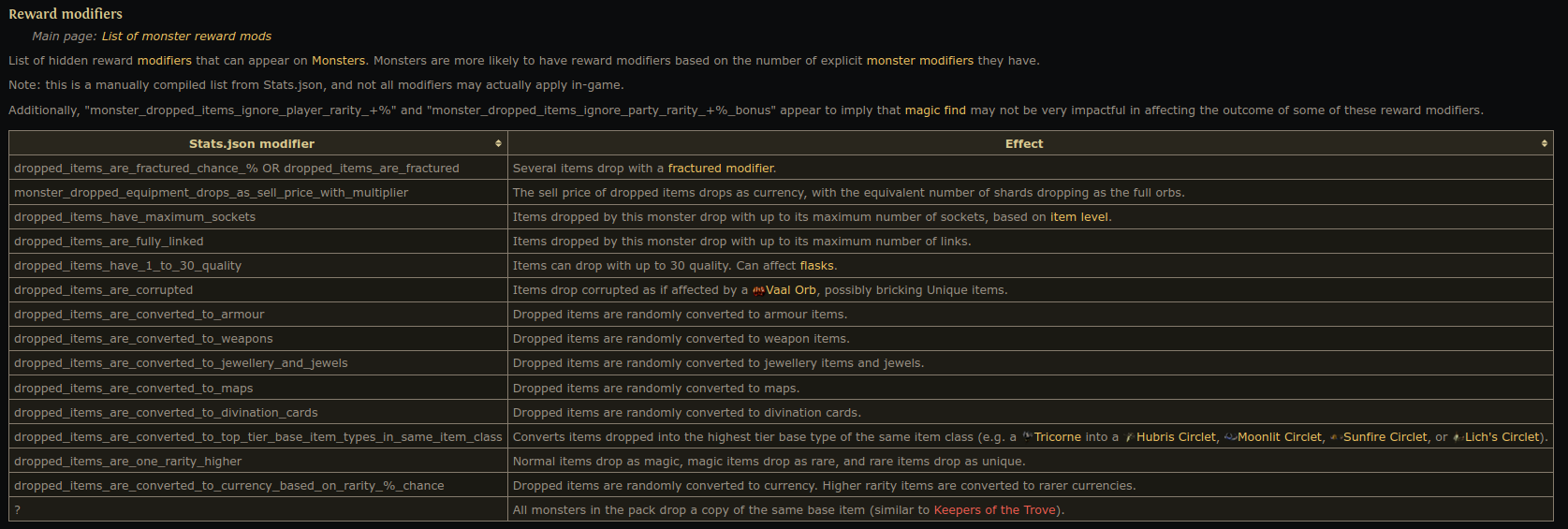Open the 'item level' link
This screenshot has height=529, width=1568.
[x=1079, y=217]
